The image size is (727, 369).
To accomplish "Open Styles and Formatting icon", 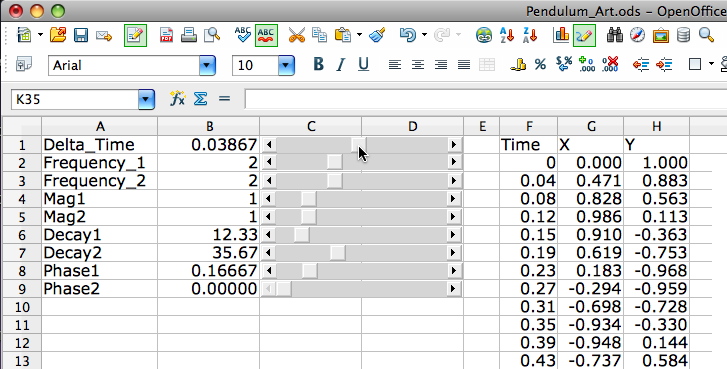I will coord(24,64).
